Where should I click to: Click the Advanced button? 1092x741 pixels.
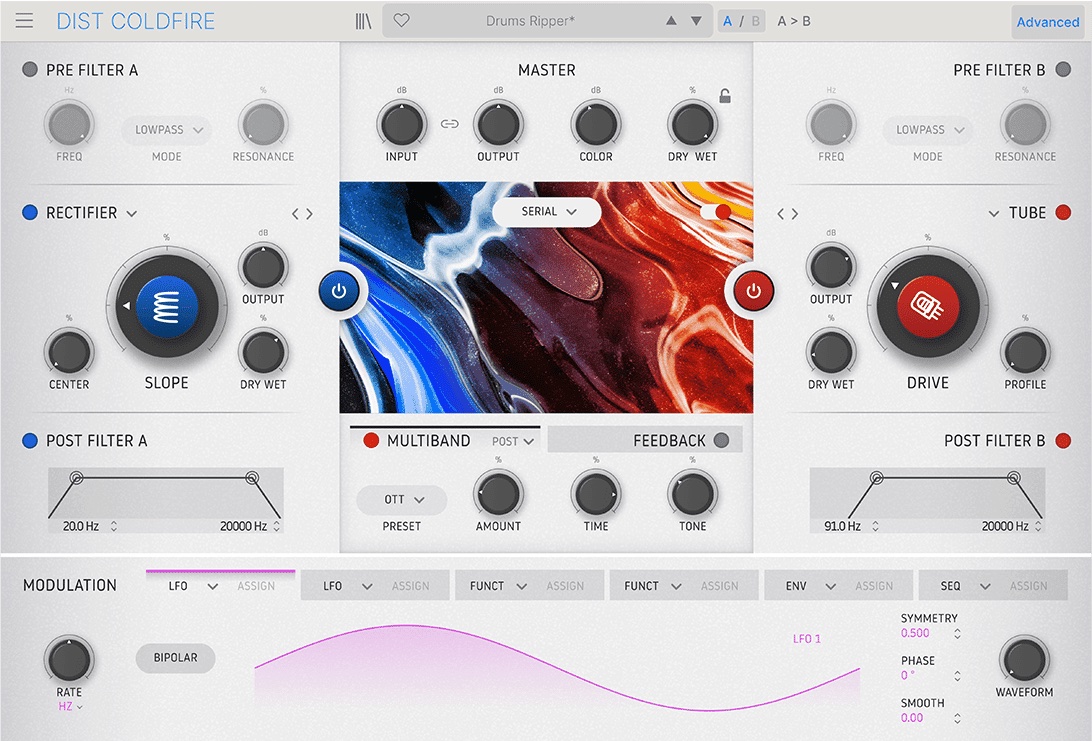1048,21
